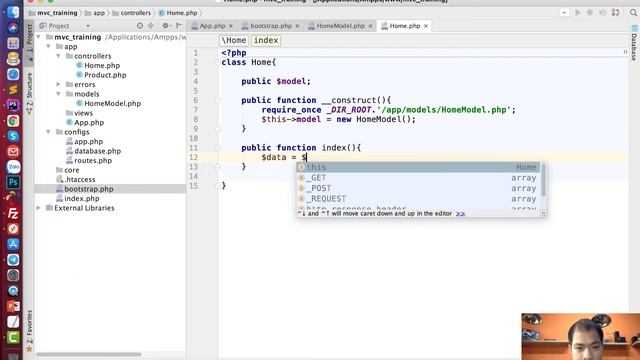Click the Project panel horizontal scrollbar
Viewport: 640px width, 360px height.
click(x=89, y=354)
